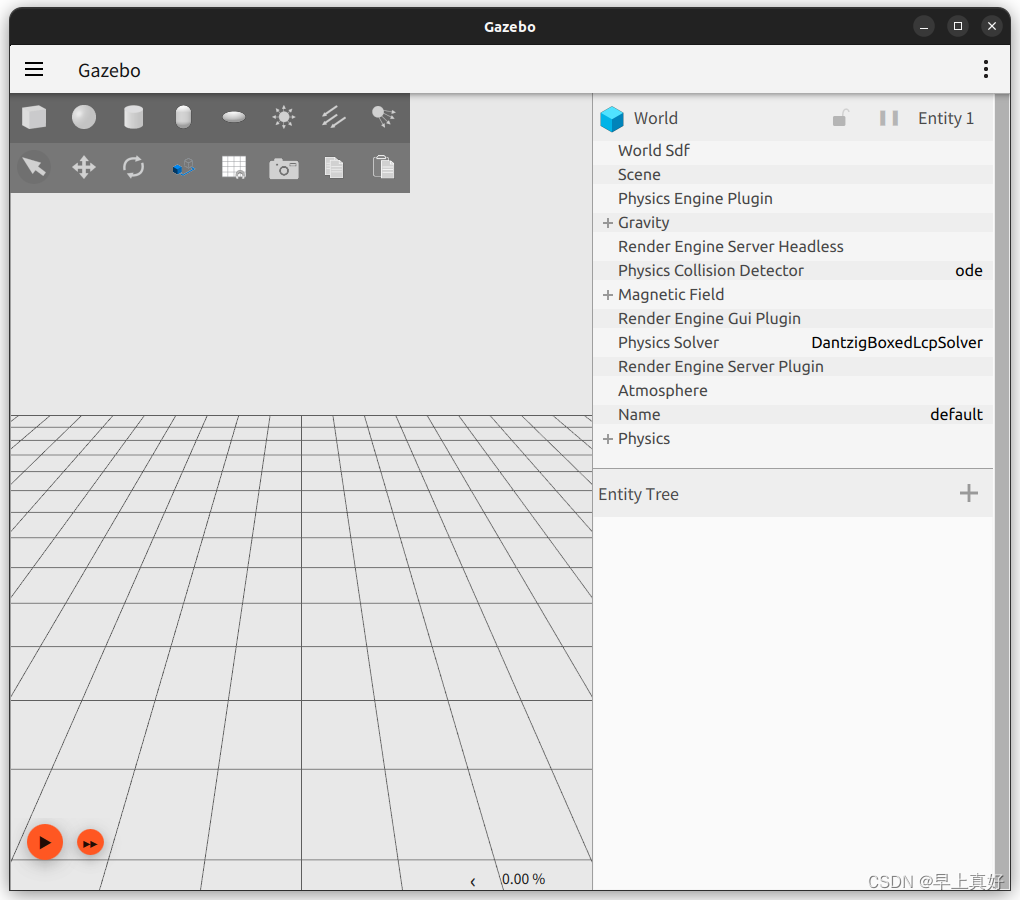1020x900 pixels.
Task: Toggle the component inspector pause
Action: pyautogui.click(x=889, y=118)
